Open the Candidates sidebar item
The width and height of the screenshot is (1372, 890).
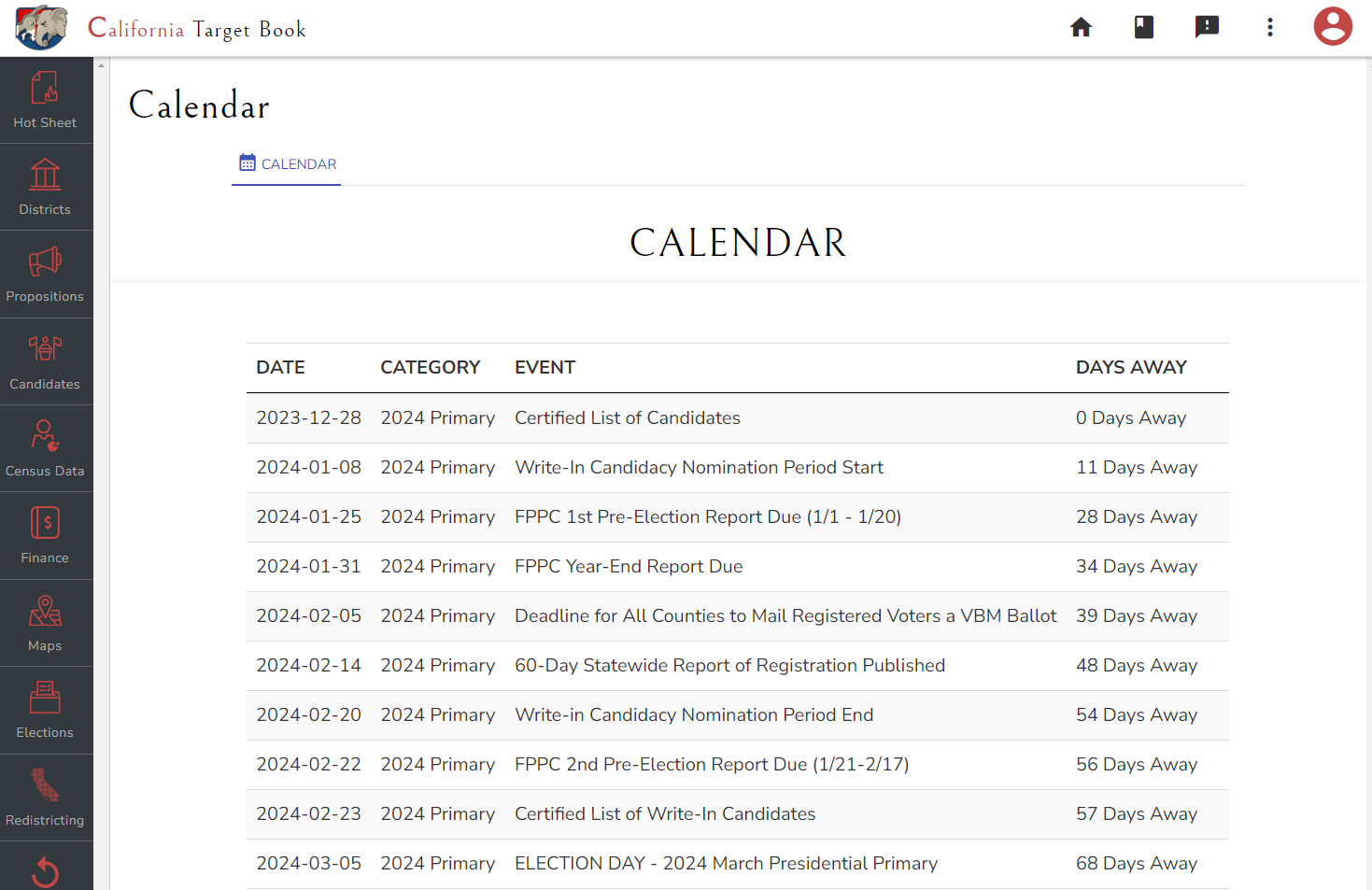pyautogui.click(x=46, y=361)
